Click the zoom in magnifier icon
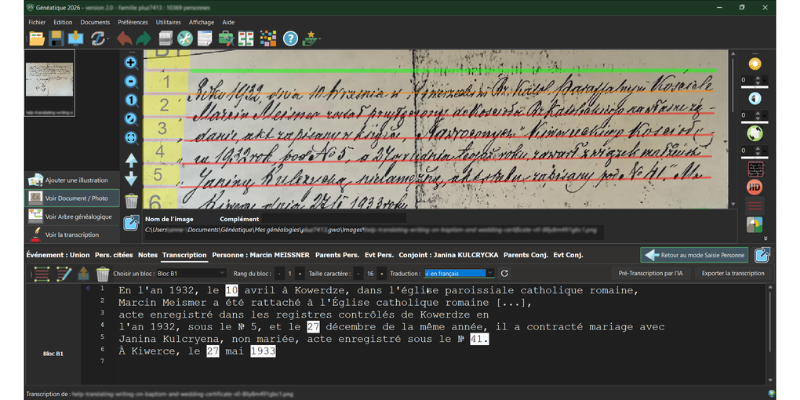 (x=131, y=62)
